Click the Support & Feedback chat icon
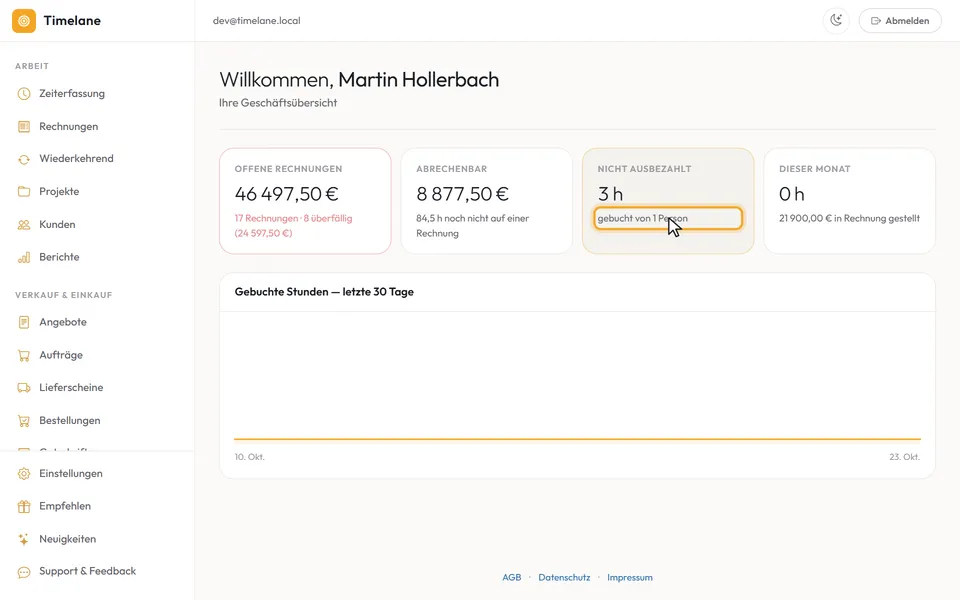Viewport: 960px width, 600px height. pyautogui.click(x=24, y=572)
